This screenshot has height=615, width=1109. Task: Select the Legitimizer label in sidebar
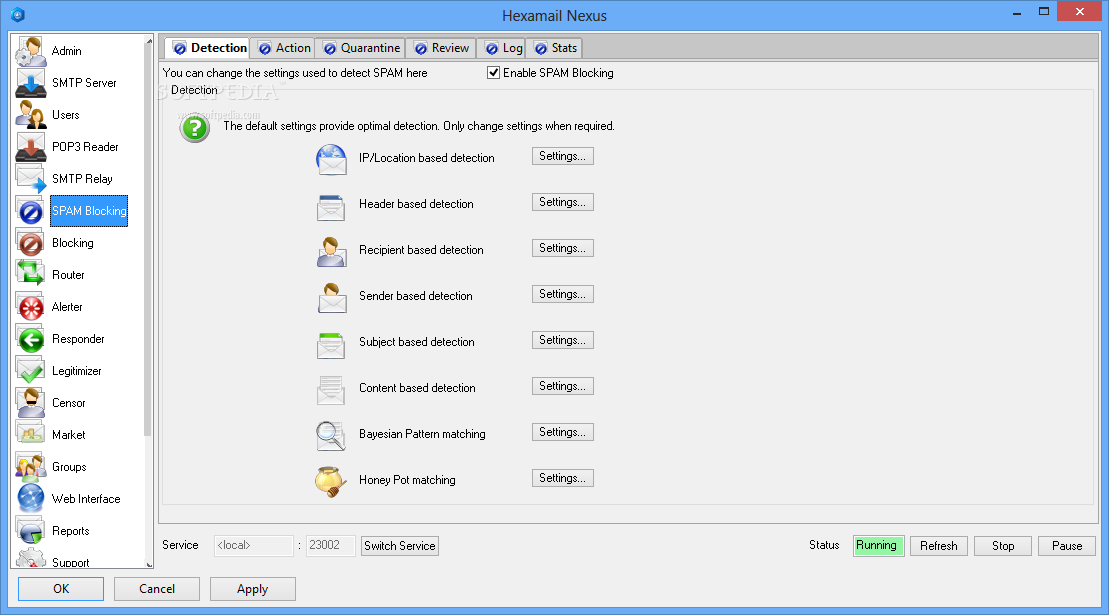(76, 371)
